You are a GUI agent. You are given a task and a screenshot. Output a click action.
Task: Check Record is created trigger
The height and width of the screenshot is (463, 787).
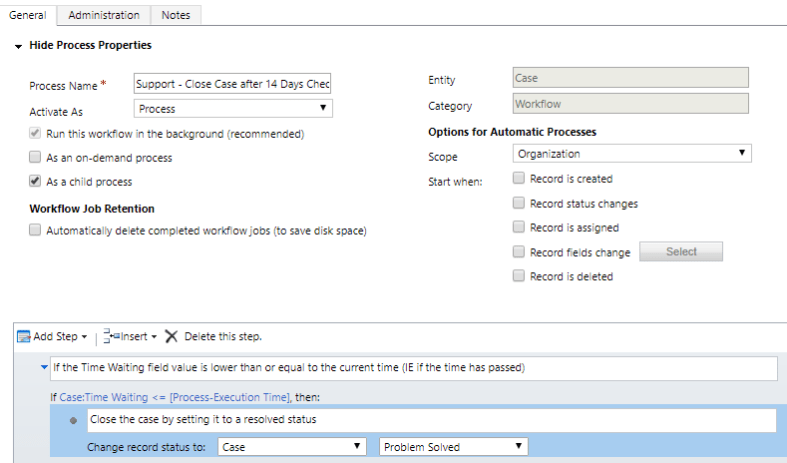519,179
